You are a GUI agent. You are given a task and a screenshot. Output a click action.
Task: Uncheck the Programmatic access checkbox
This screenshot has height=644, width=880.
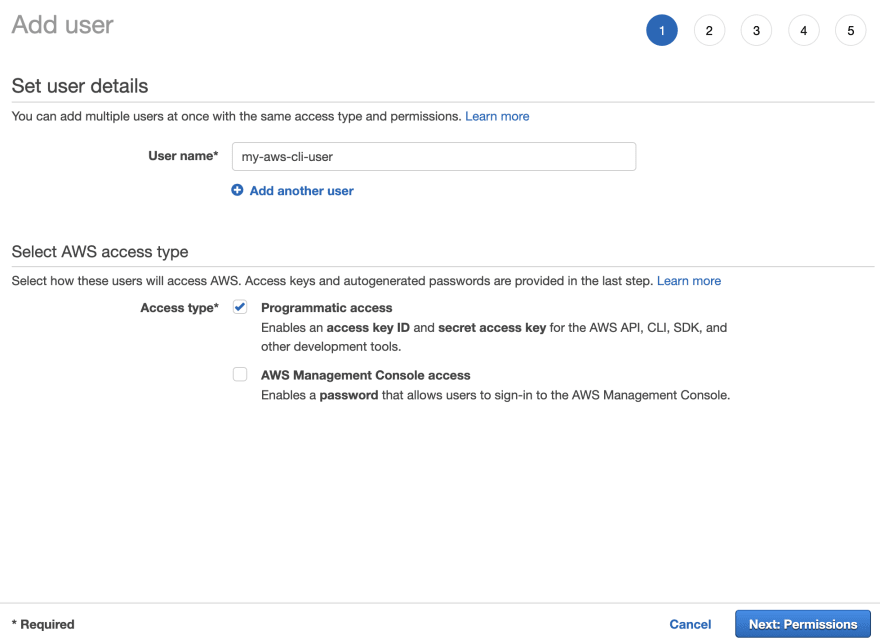(240, 307)
